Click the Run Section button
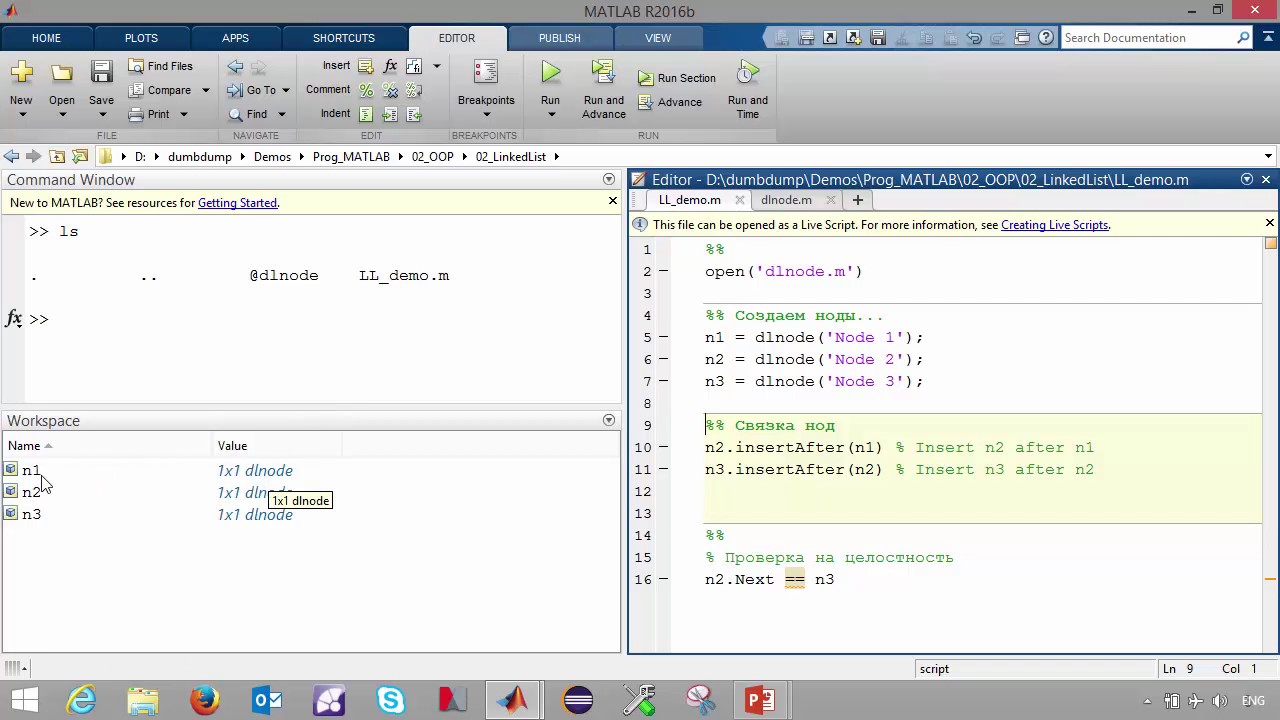The image size is (1280, 720). point(677,78)
